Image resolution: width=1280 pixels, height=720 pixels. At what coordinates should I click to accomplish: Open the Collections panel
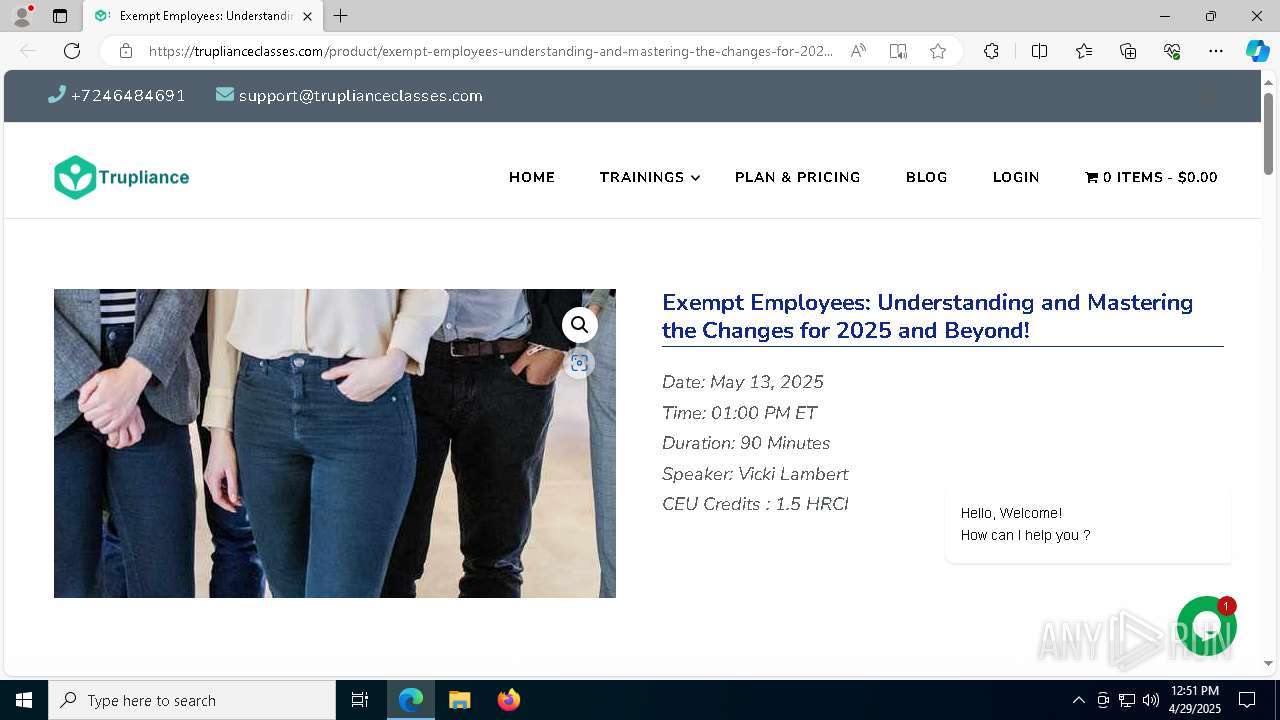1128,51
